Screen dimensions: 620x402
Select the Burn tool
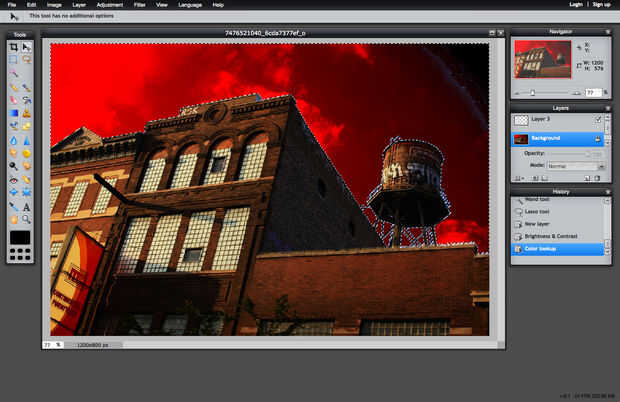tap(26, 166)
